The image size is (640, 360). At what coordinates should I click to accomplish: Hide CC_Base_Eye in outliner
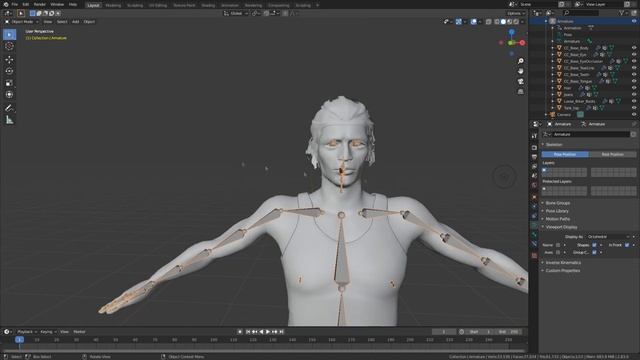(x=634, y=55)
